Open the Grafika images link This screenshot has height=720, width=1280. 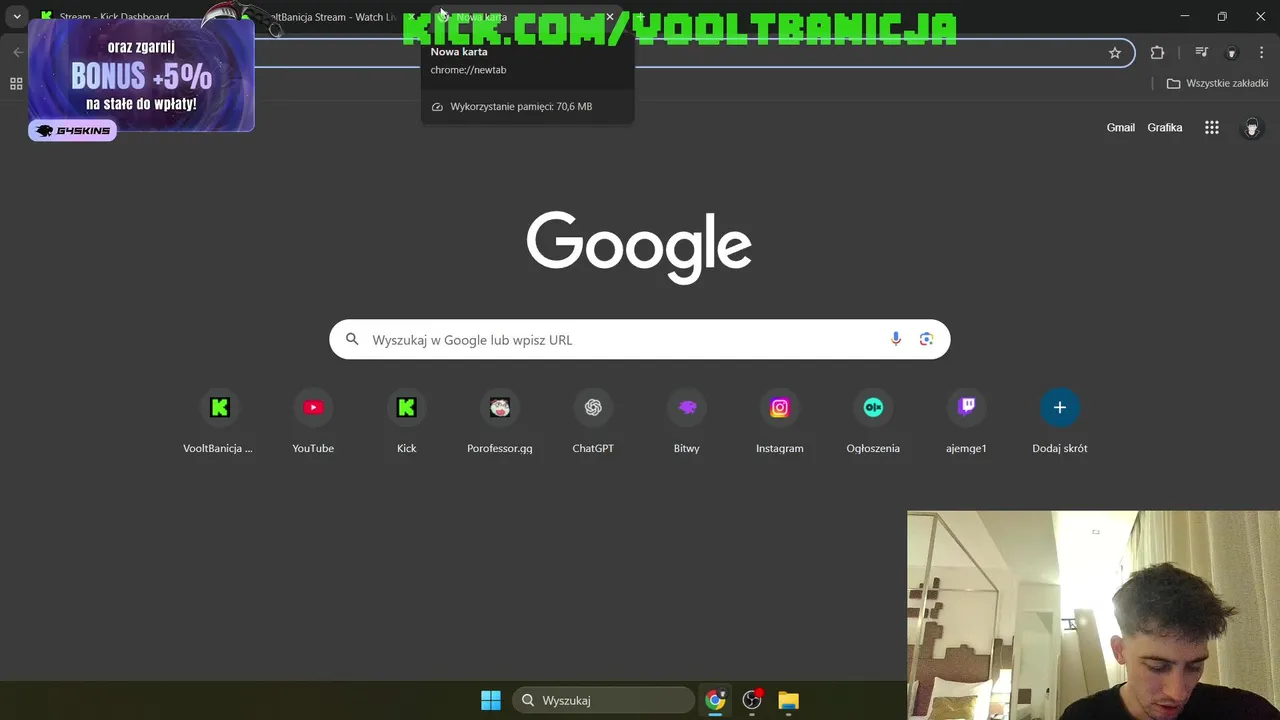(1165, 127)
